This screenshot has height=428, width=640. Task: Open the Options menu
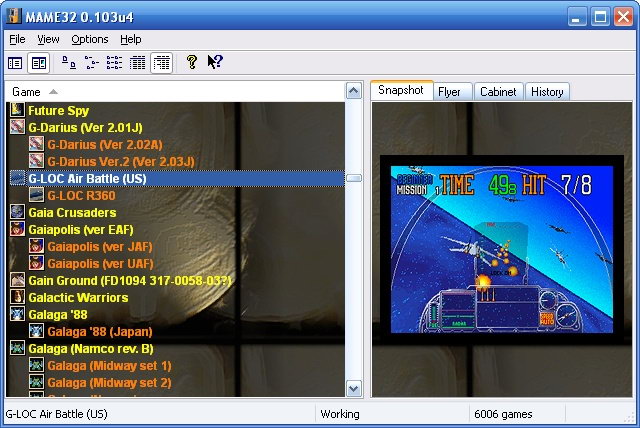point(90,39)
